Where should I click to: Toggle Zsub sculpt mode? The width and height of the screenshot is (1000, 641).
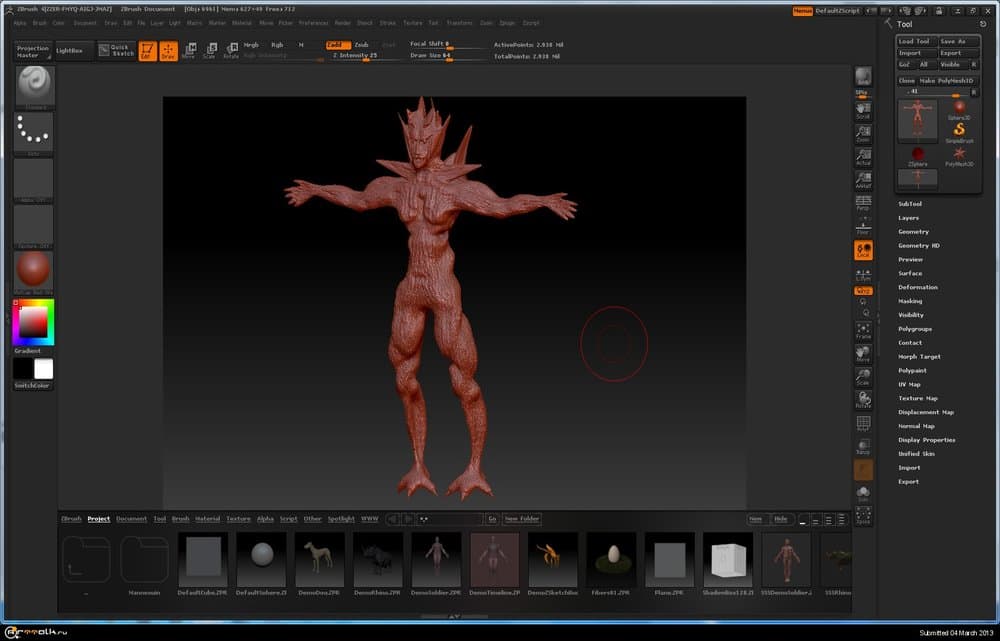[x=361, y=45]
